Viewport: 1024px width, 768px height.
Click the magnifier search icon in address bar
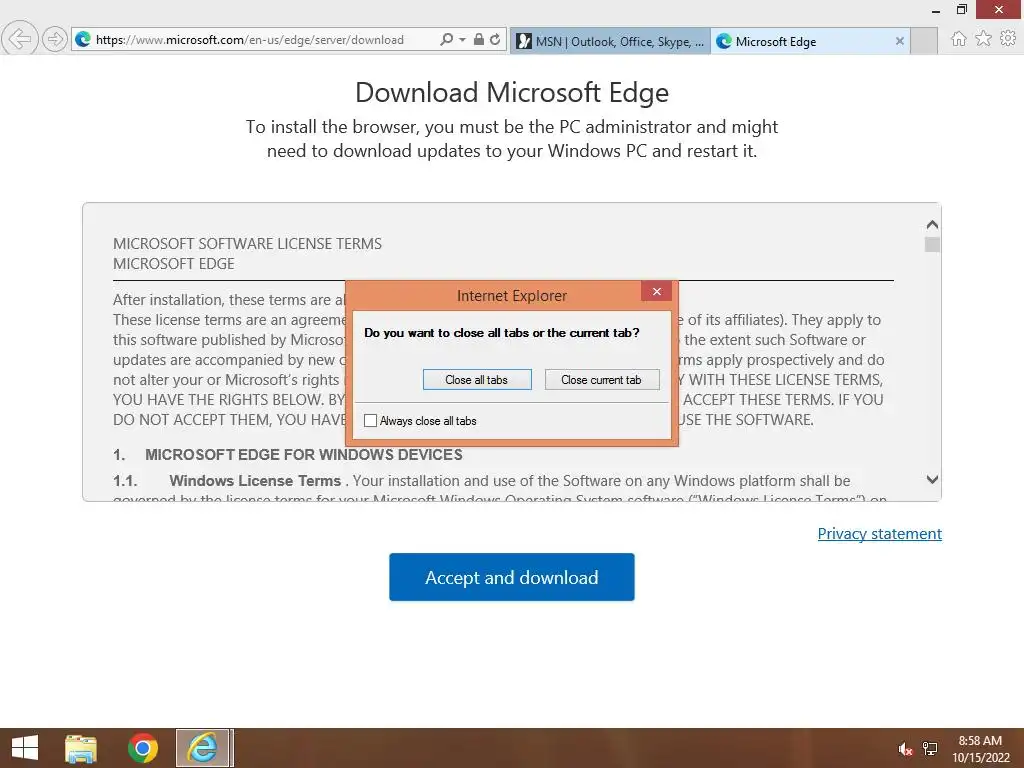point(446,39)
